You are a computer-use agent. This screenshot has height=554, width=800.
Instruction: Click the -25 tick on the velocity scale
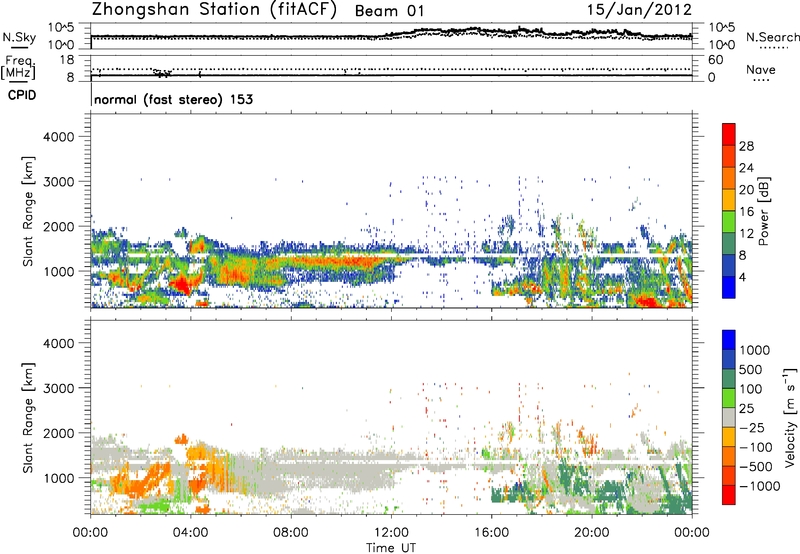(x=752, y=427)
